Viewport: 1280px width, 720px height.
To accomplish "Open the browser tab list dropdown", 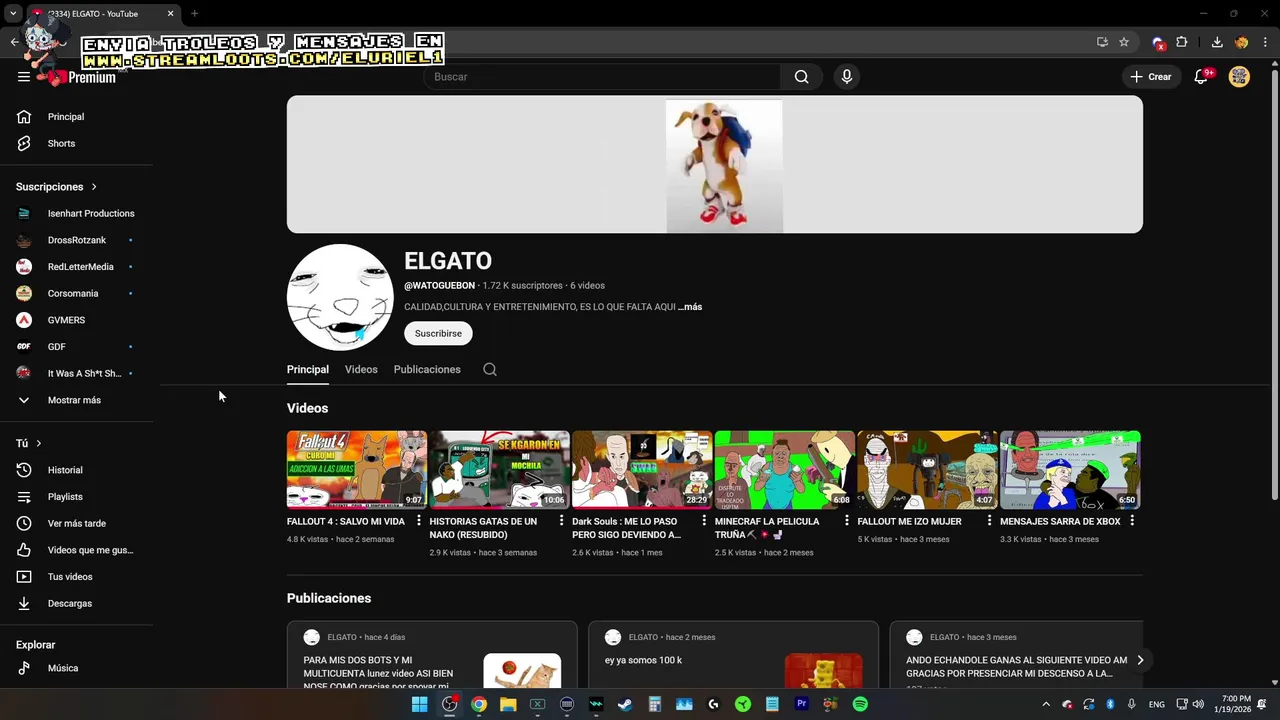I will (13, 13).
